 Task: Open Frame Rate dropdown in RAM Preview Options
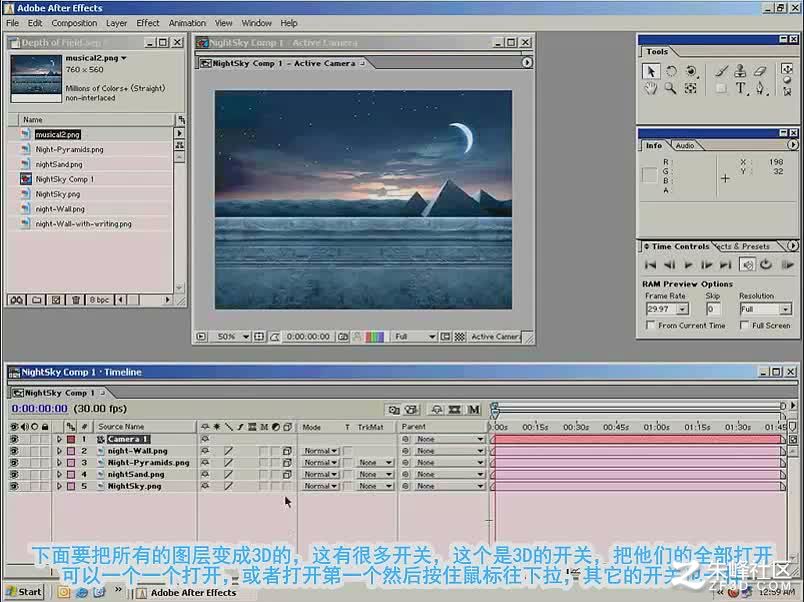(682, 309)
